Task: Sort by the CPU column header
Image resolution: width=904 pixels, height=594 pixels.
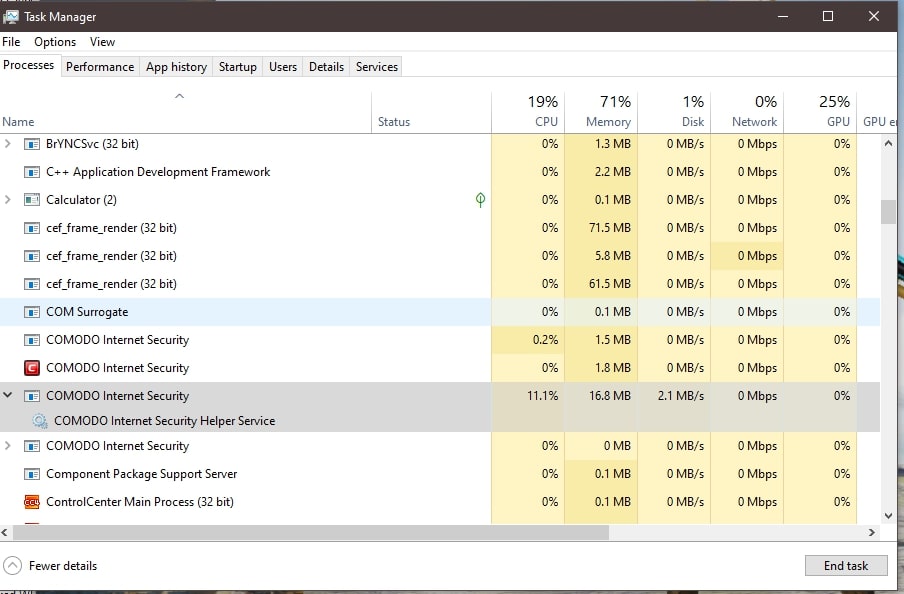Action: [x=528, y=112]
